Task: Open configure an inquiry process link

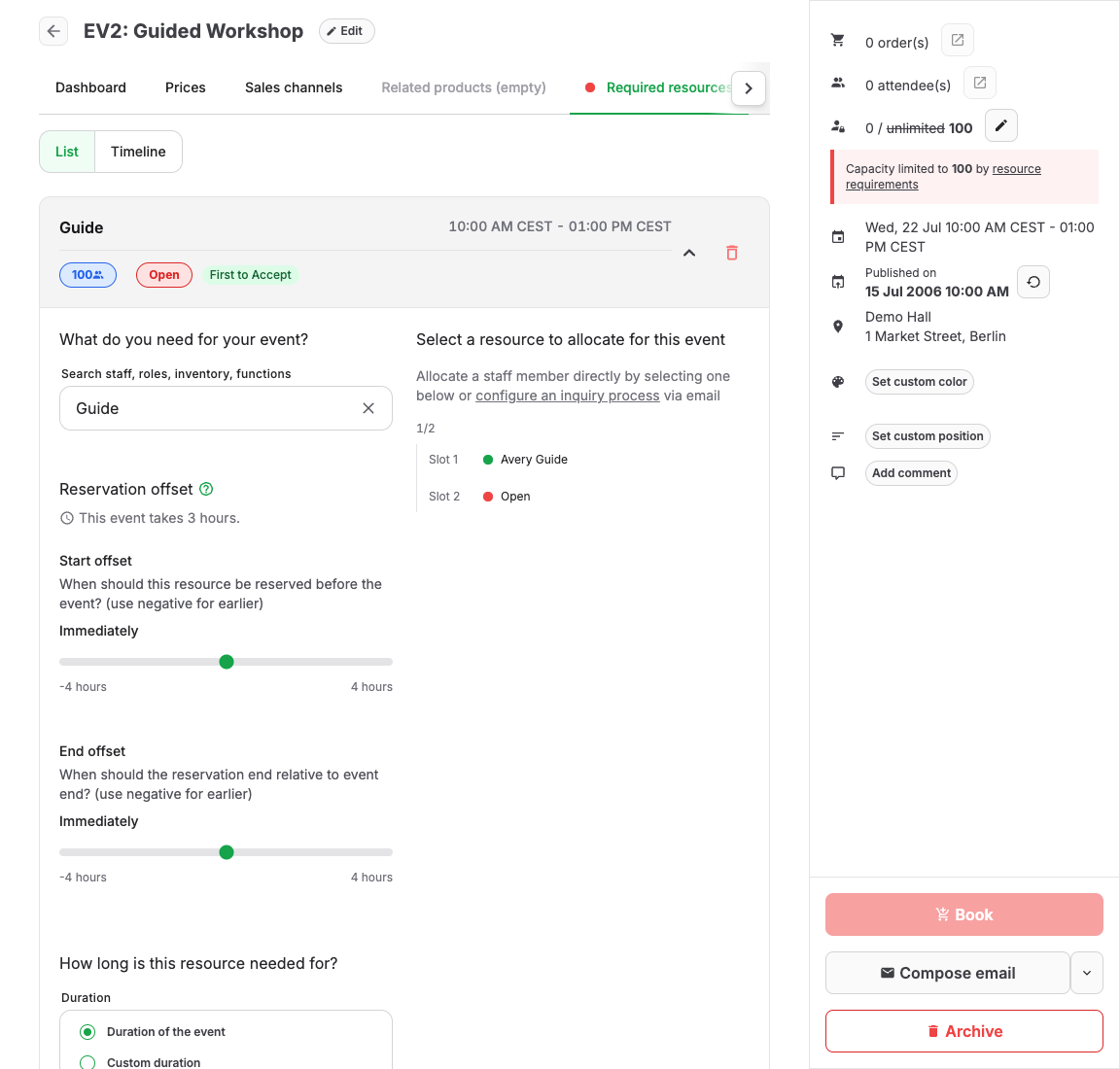Action: coord(567,396)
